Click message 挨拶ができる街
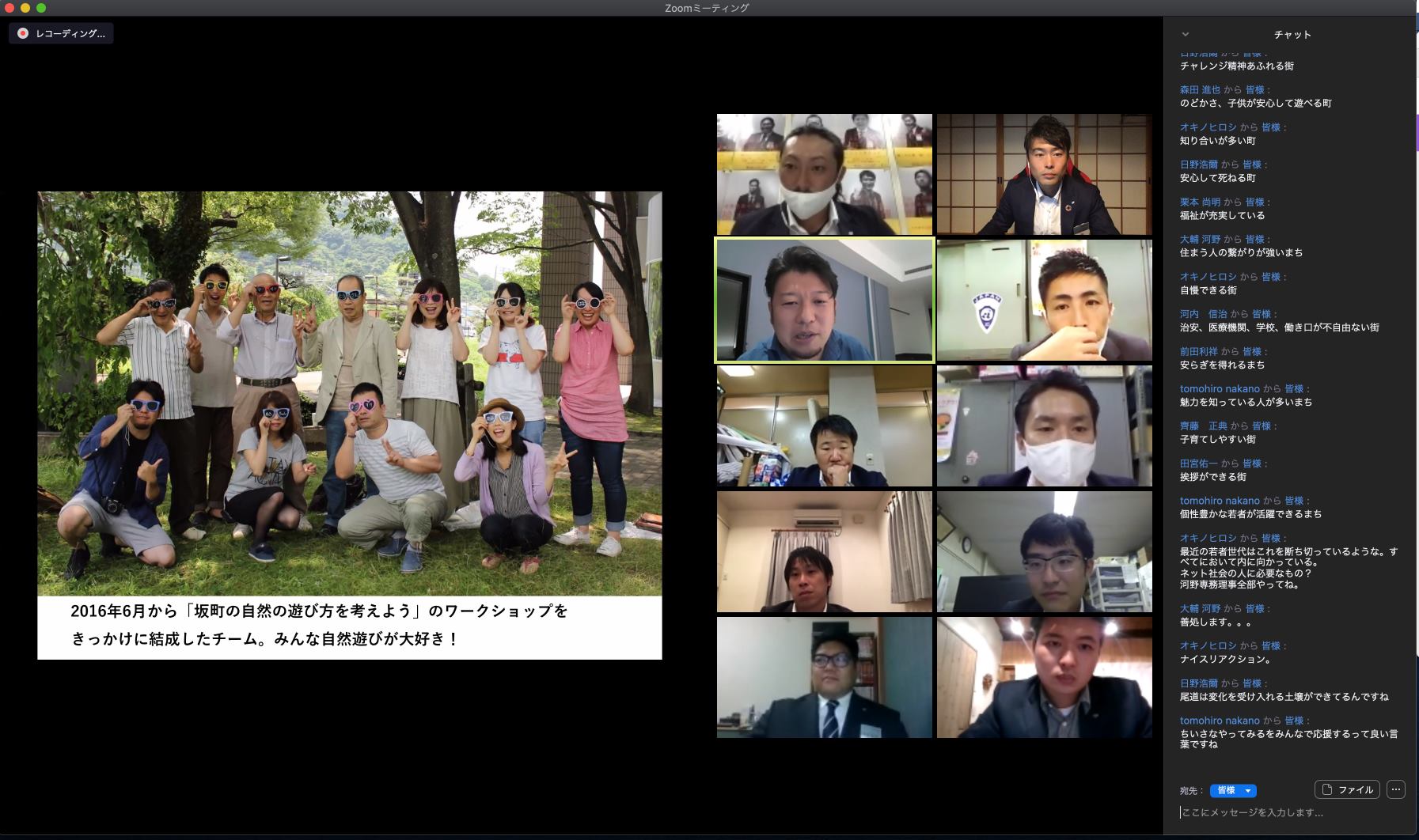 coord(1213,477)
